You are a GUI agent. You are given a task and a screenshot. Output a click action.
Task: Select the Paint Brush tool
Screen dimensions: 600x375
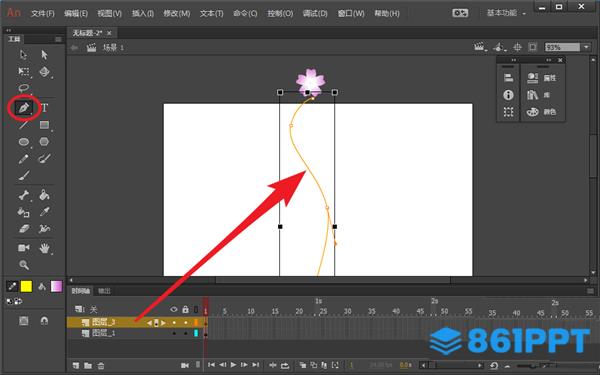click(44, 159)
